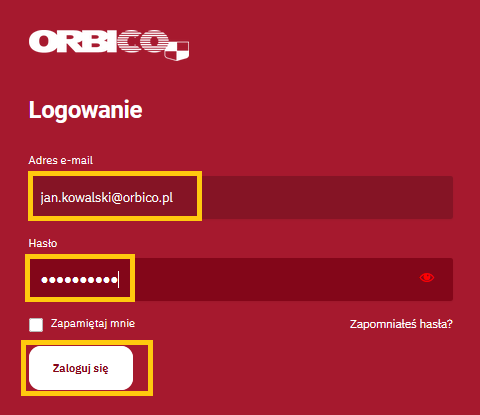The height and width of the screenshot is (415, 480).
Task: Click the Logowanie heading
Action: click(86, 110)
